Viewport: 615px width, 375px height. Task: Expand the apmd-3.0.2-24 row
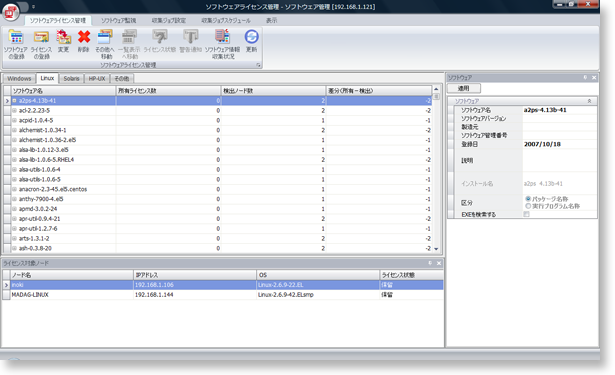pos(14,209)
